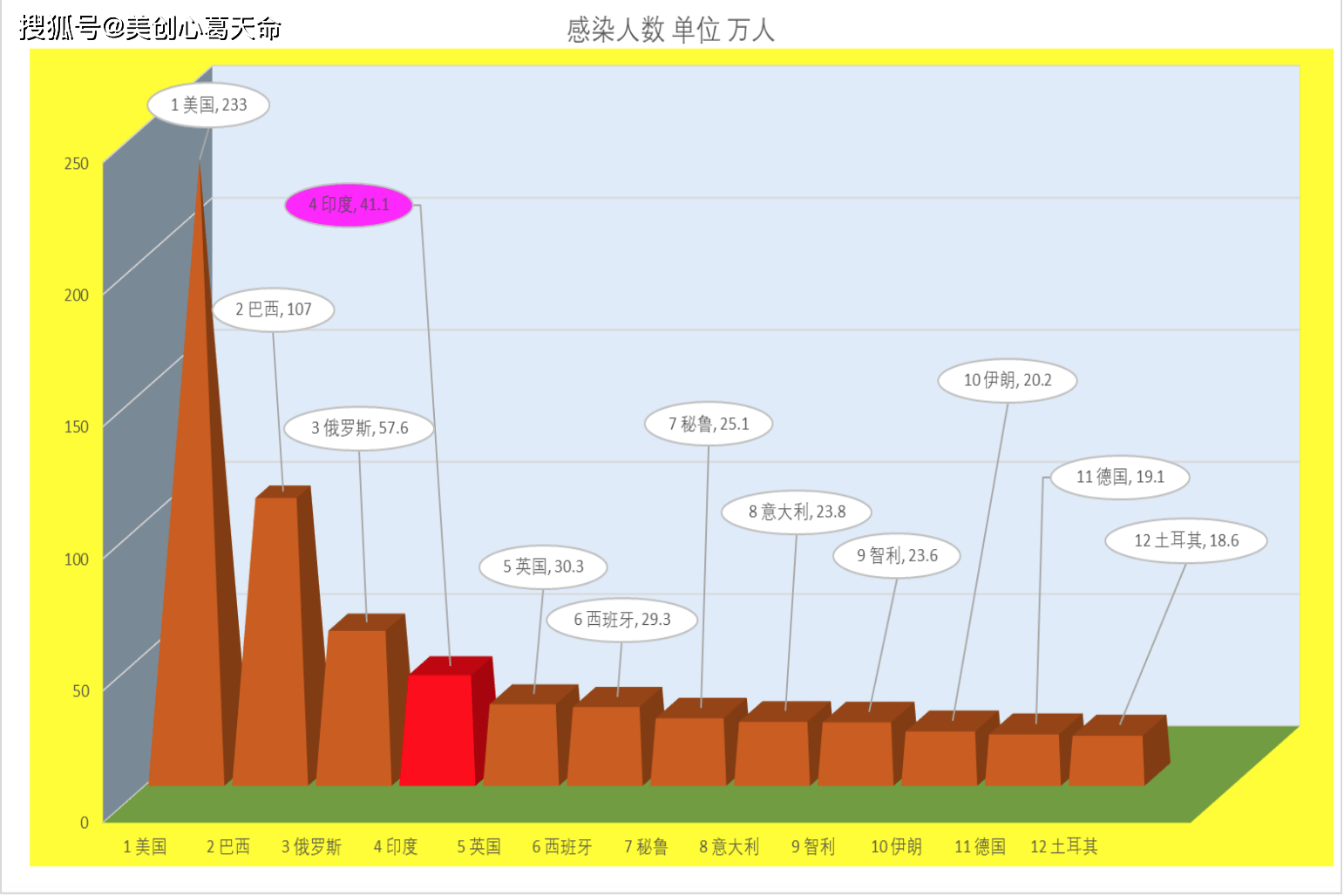1344x896 pixels.
Task: Click the axis category label 8 意大利
Action: (729, 846)
